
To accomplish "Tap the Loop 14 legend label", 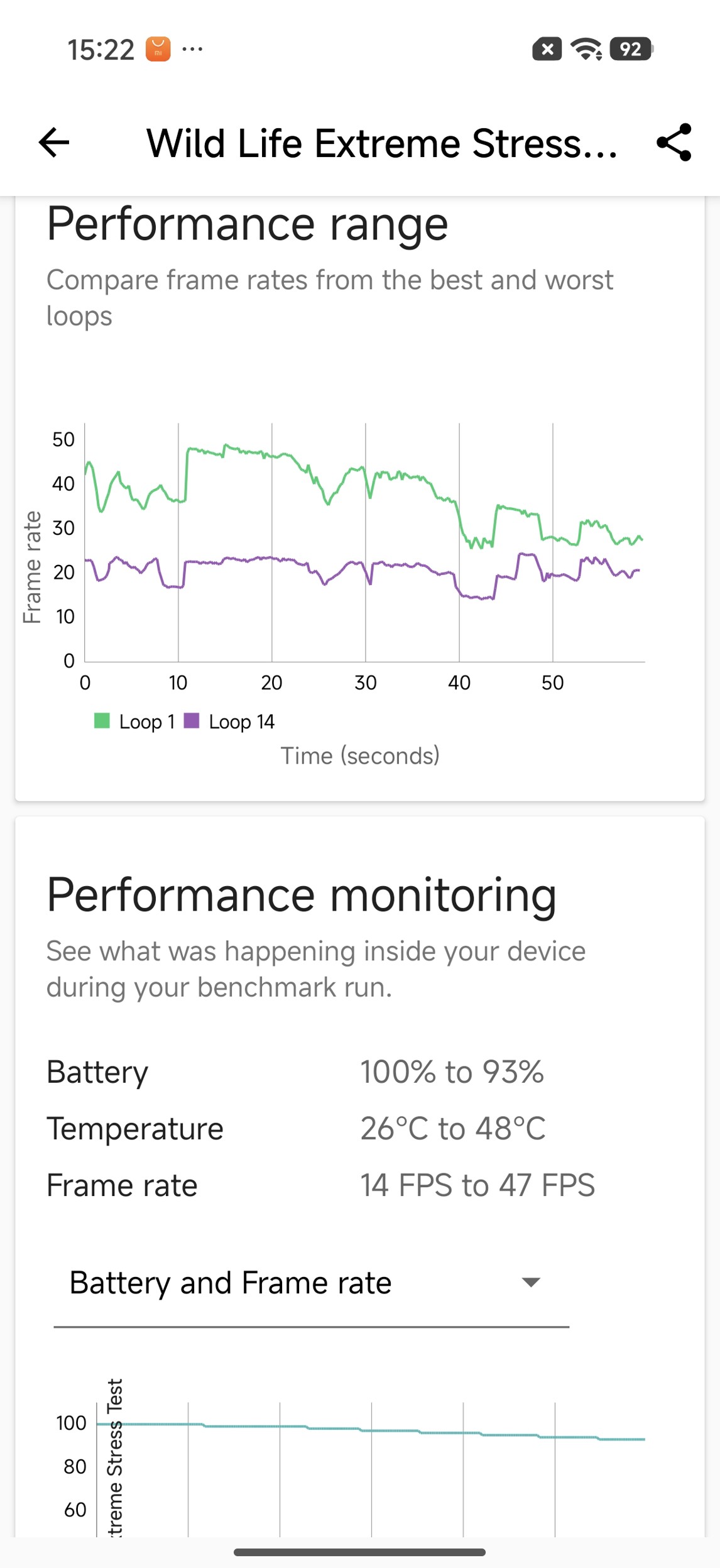I will point(241,722).
